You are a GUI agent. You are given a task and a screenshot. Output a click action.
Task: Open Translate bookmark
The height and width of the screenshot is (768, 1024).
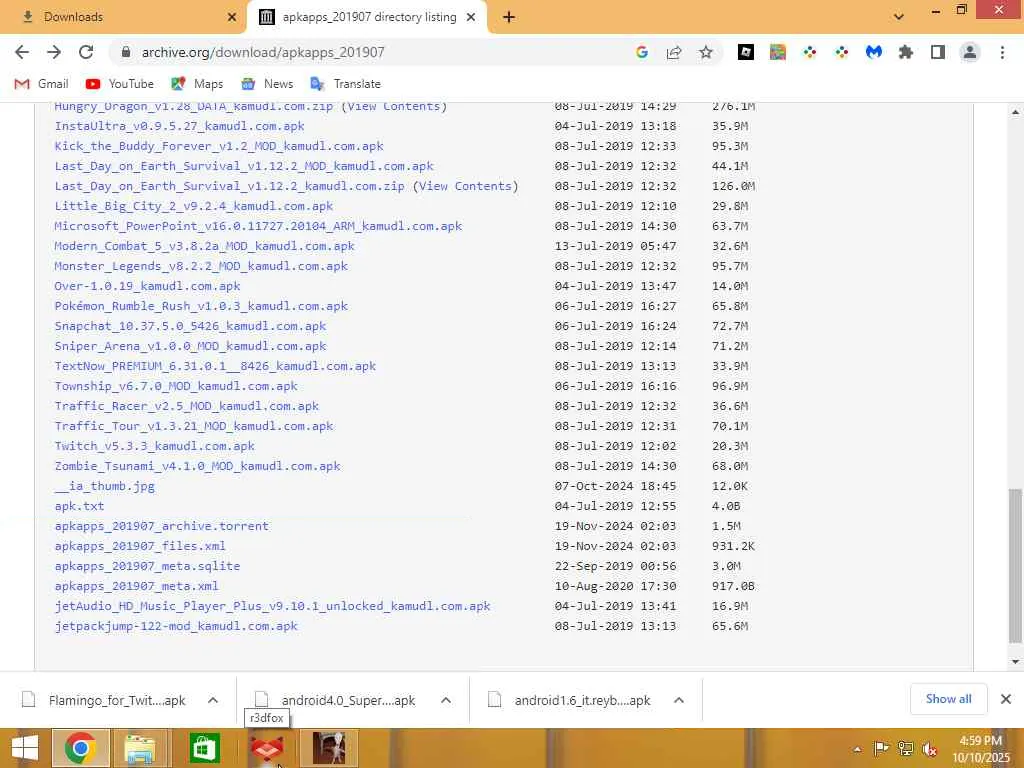(345, 84)
